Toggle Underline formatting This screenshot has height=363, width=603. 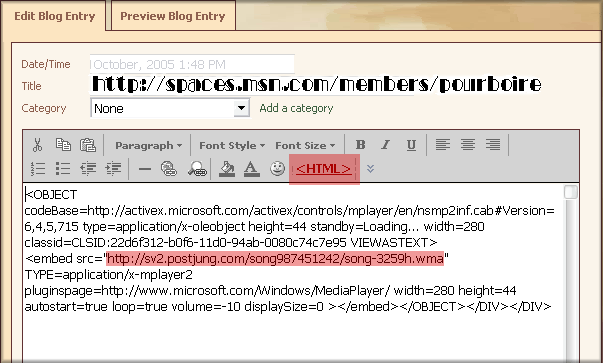411,145
